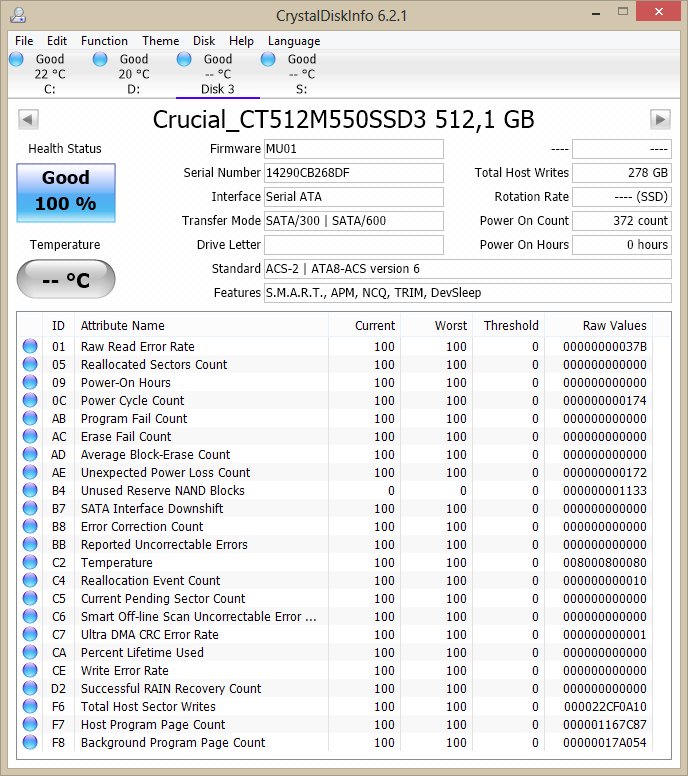Click status orb for Unexpected Power Loss Count
The height and width of the screenshot is (776, 688).
(x=30, y=472)
